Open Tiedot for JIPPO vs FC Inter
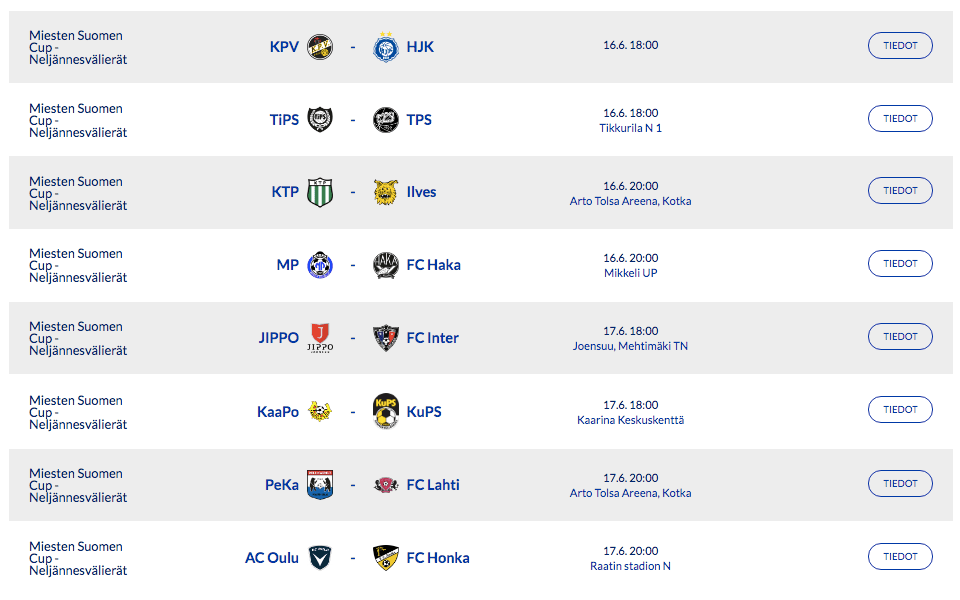 pyautogui.click(x=900, y=337)
